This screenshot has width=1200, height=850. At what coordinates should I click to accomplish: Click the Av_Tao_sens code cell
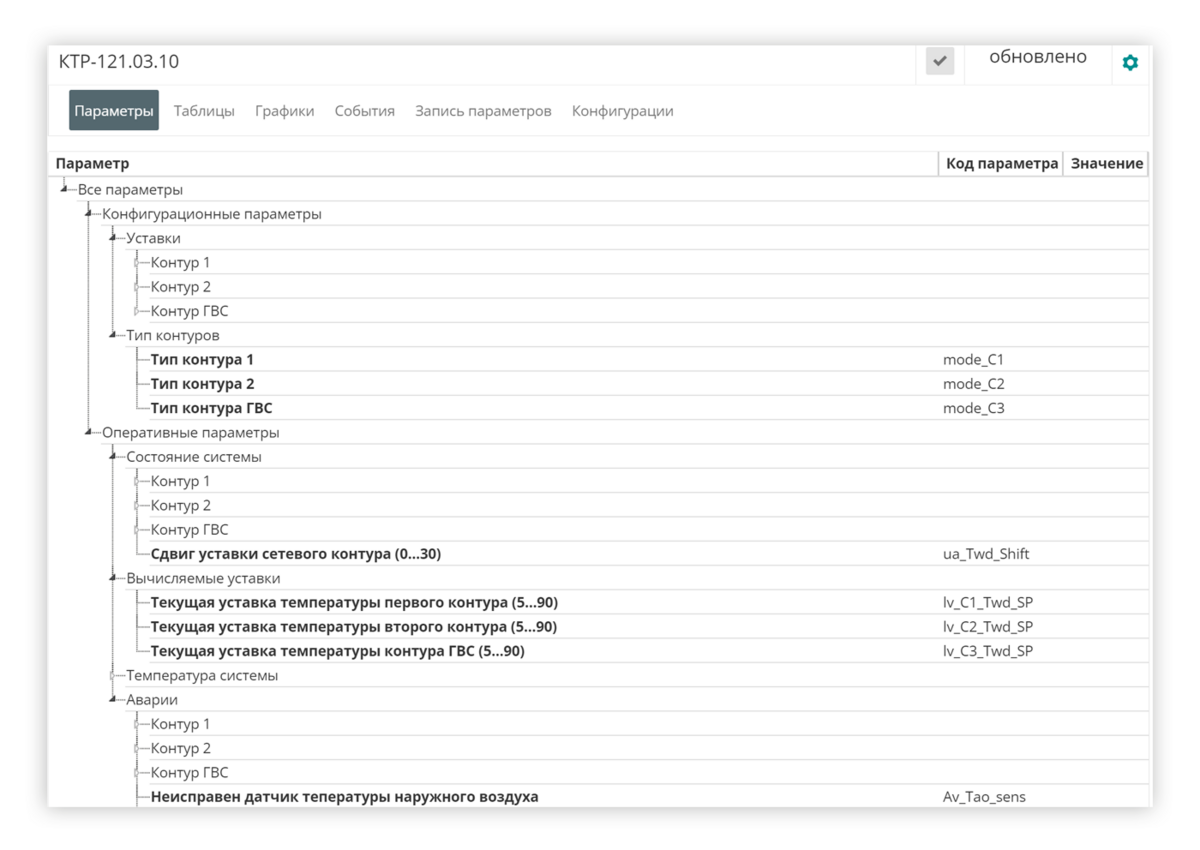click(x=984, y=797)
